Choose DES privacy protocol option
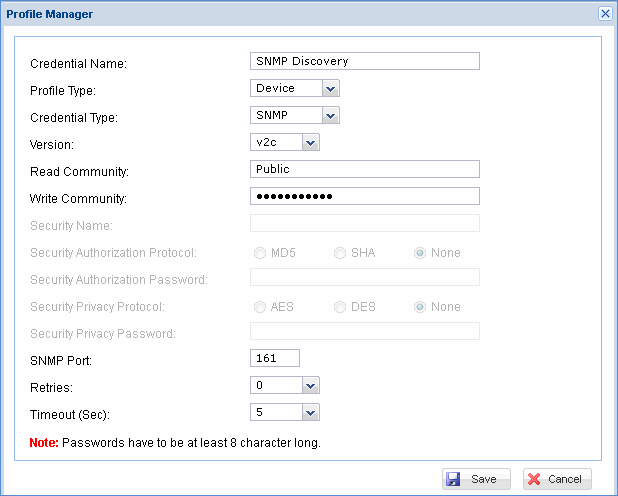The width and height of the screenshot is (618, 496). click(341, 307)
